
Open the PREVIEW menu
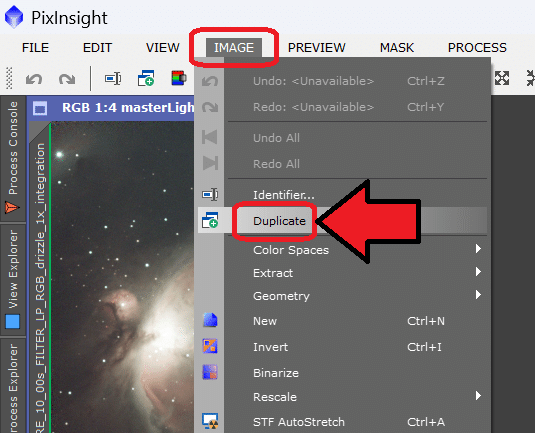click(x=317, y=47)
